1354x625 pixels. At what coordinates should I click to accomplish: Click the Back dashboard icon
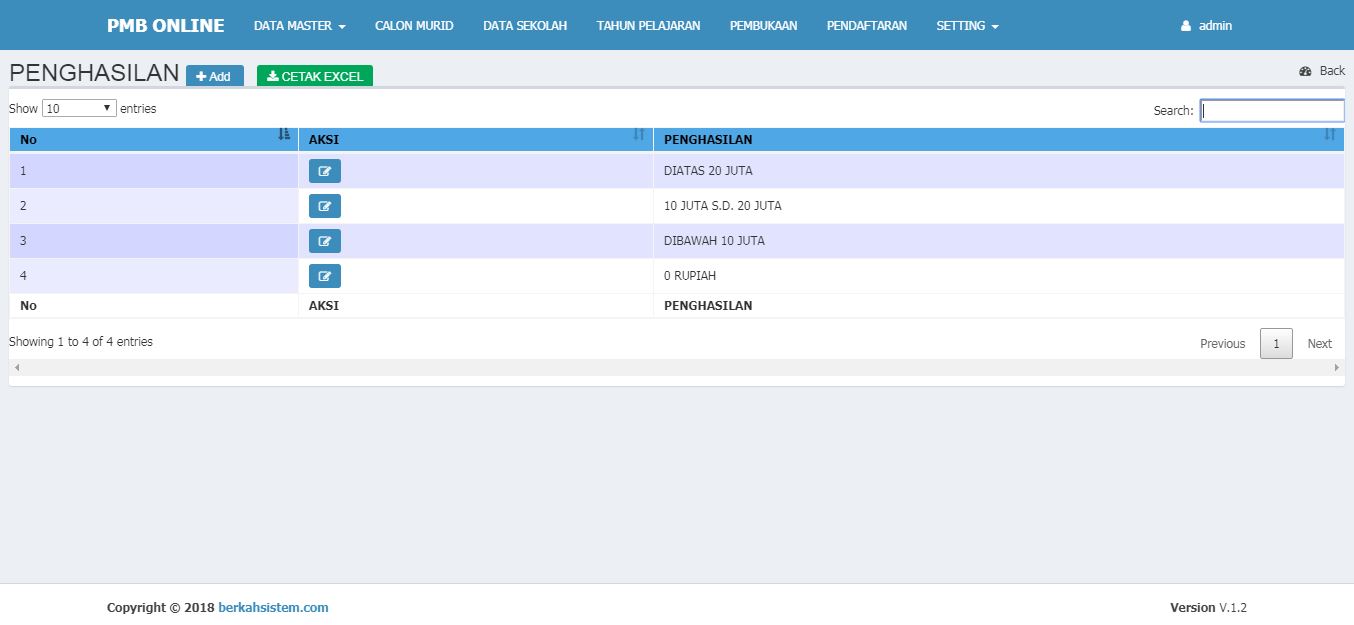coord(1305,71)
